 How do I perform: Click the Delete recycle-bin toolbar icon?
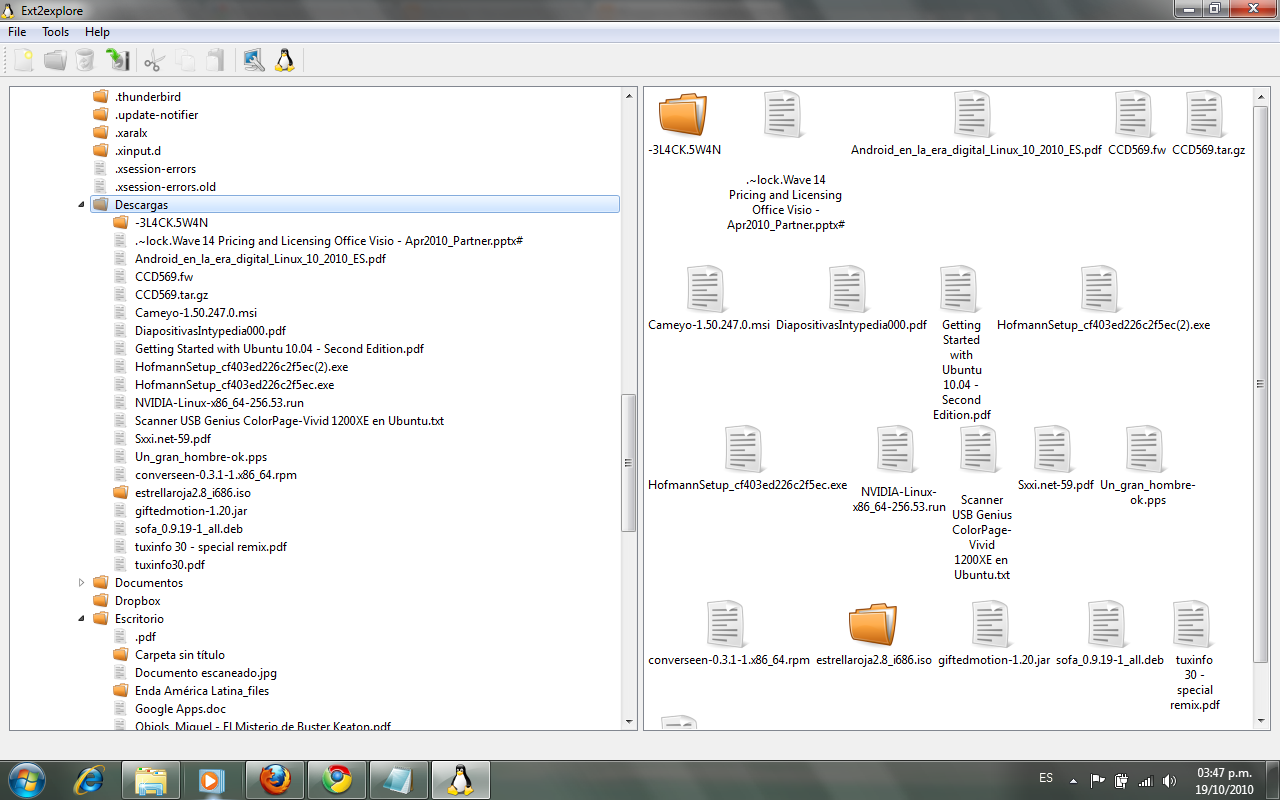point(85,60)
